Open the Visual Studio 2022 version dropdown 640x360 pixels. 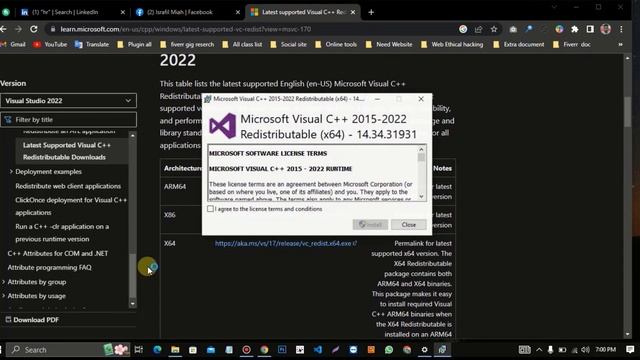click(x=68, y=100)
